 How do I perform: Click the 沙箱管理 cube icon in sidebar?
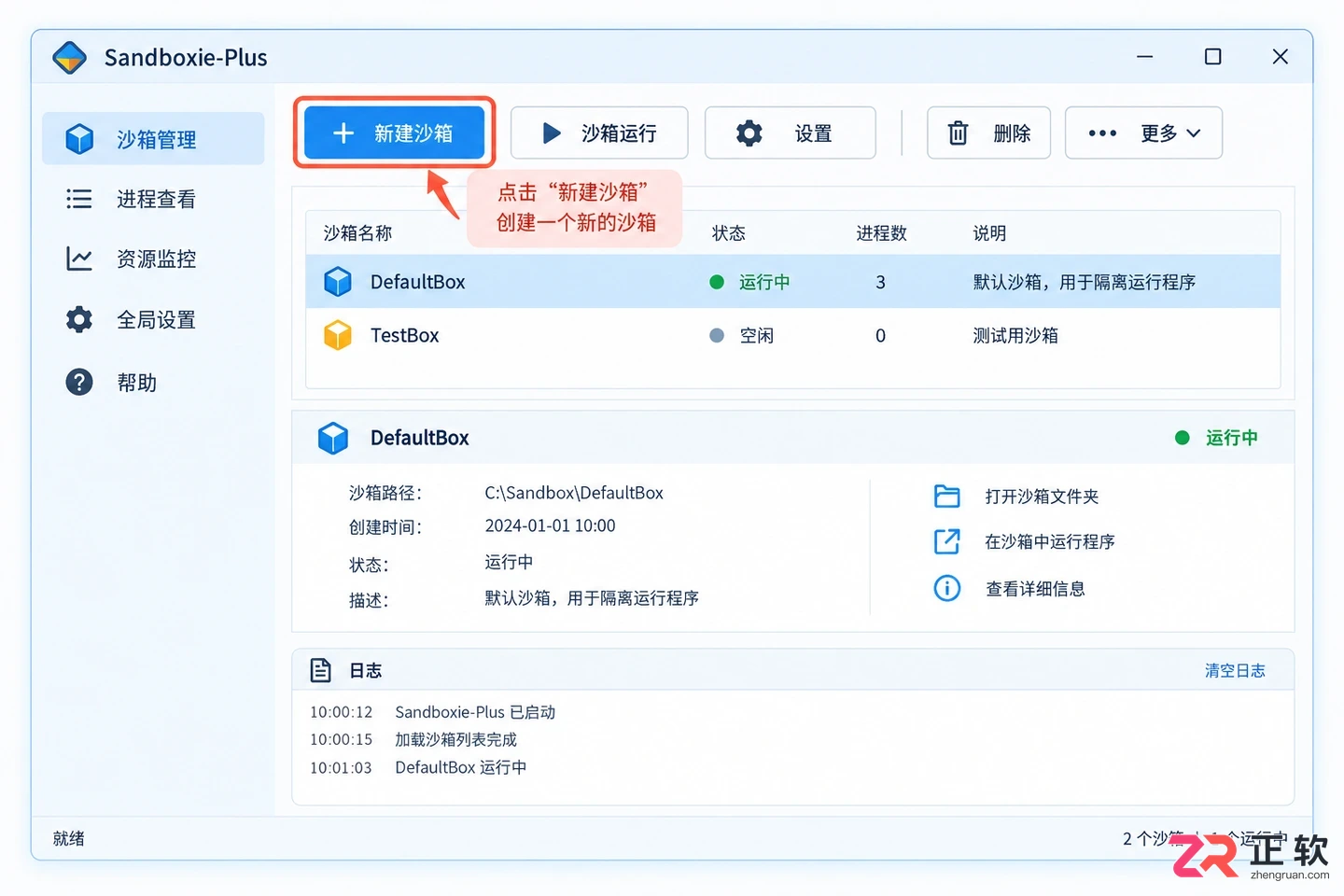tap(79, 139)
